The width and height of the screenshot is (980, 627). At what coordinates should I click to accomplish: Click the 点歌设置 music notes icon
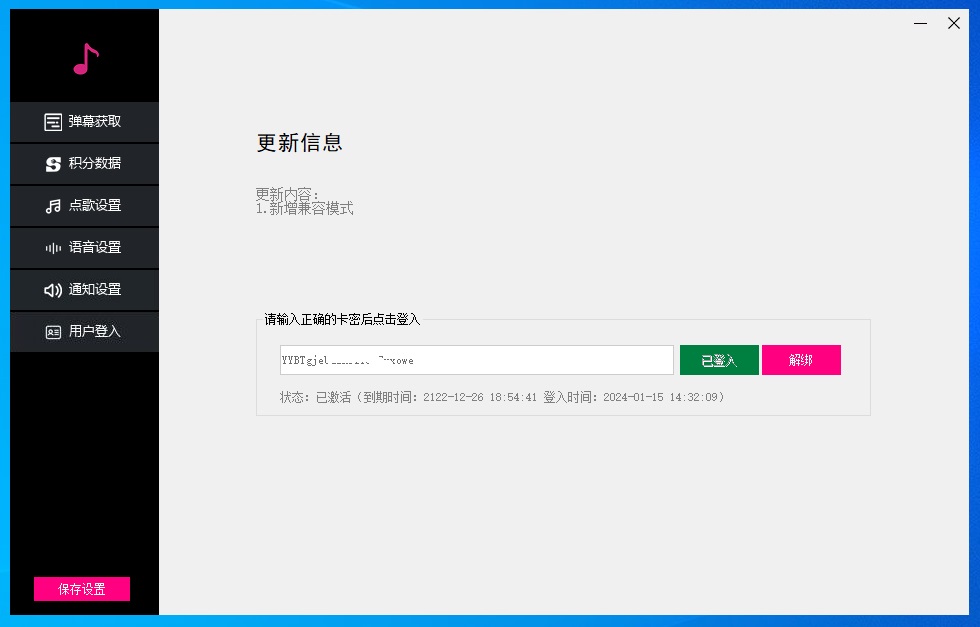[x=53, y=206]
